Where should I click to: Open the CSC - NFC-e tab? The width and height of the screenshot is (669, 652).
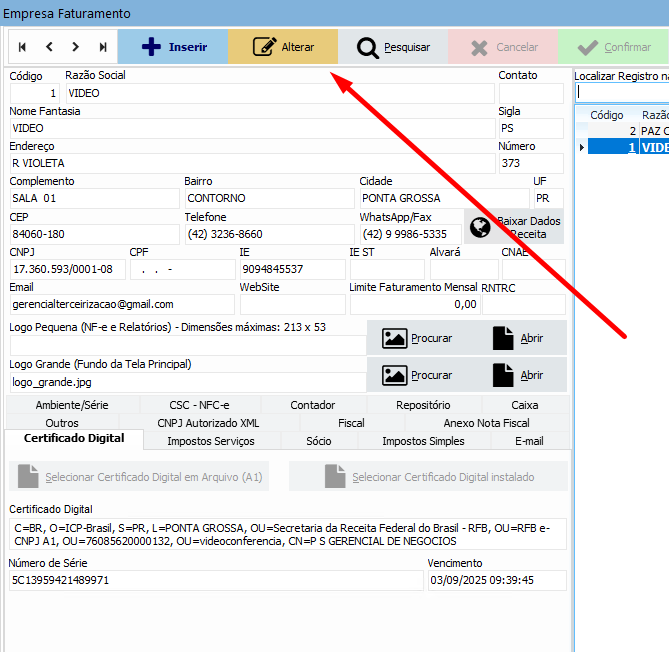coord(199,405)
